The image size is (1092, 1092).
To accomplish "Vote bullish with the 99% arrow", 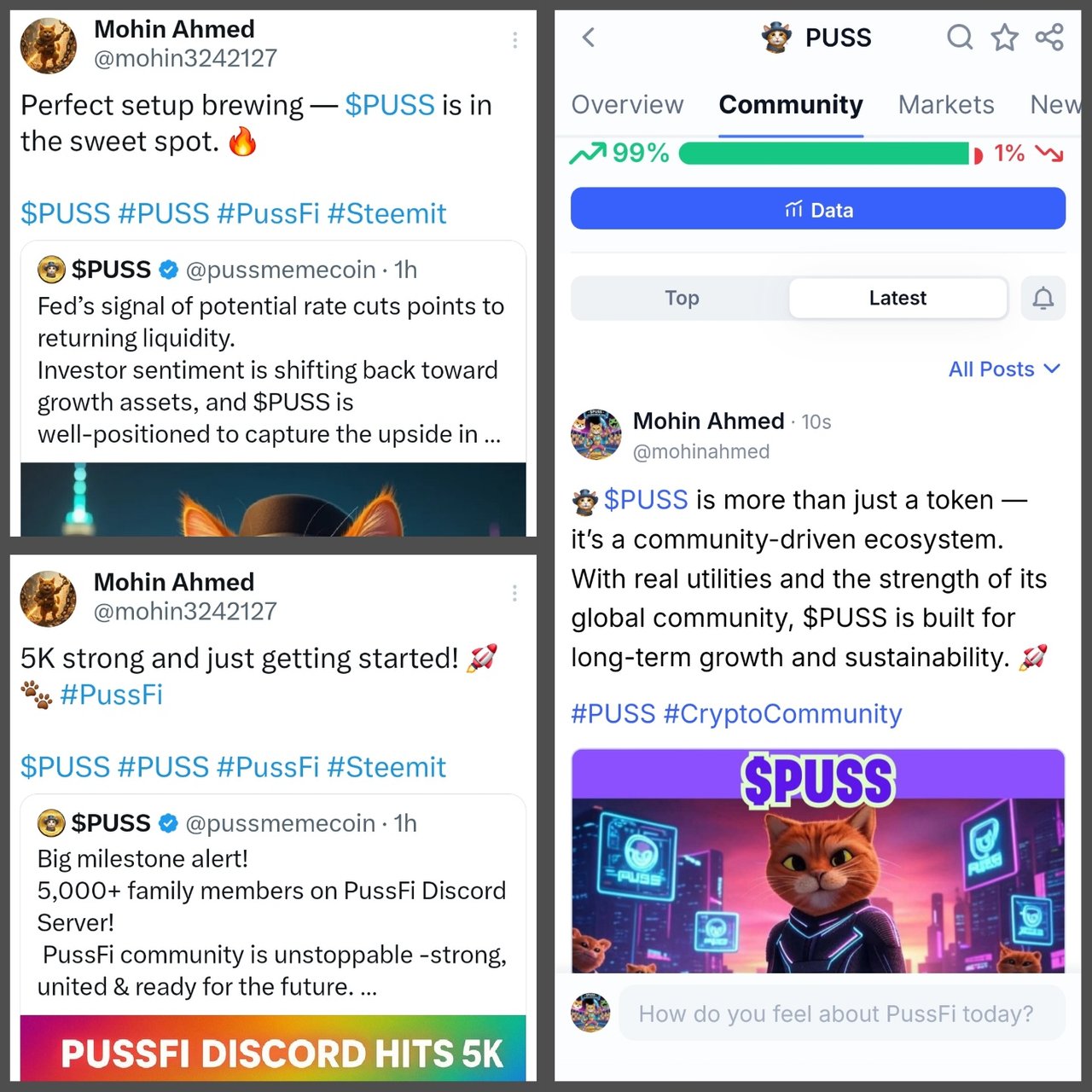I will pos(588,154).
